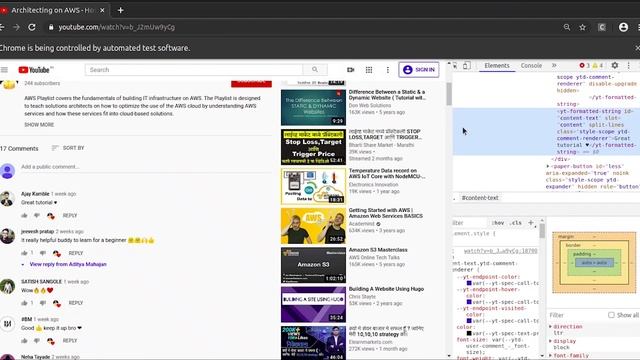Screen dimensions: 640x360
Task: Toggle .cls class editor panel
Action: [516, 223]
